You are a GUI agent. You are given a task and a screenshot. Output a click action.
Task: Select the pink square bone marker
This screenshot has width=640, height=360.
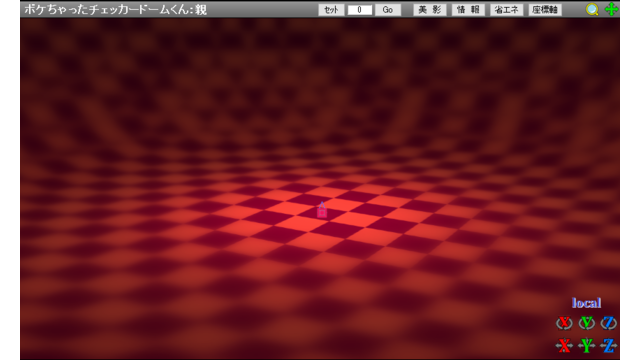coord(322,213)
